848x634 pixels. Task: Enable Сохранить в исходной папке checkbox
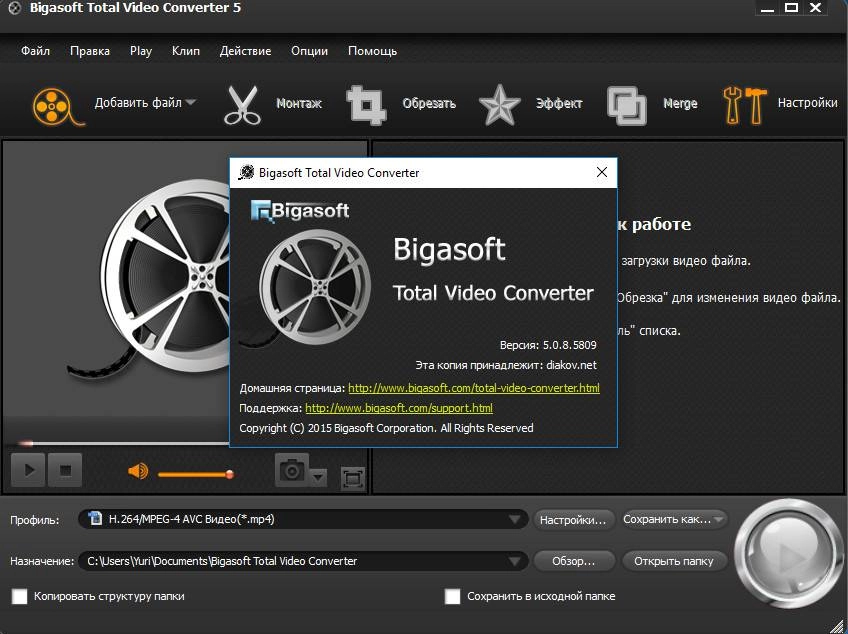(x=452, y=597)
